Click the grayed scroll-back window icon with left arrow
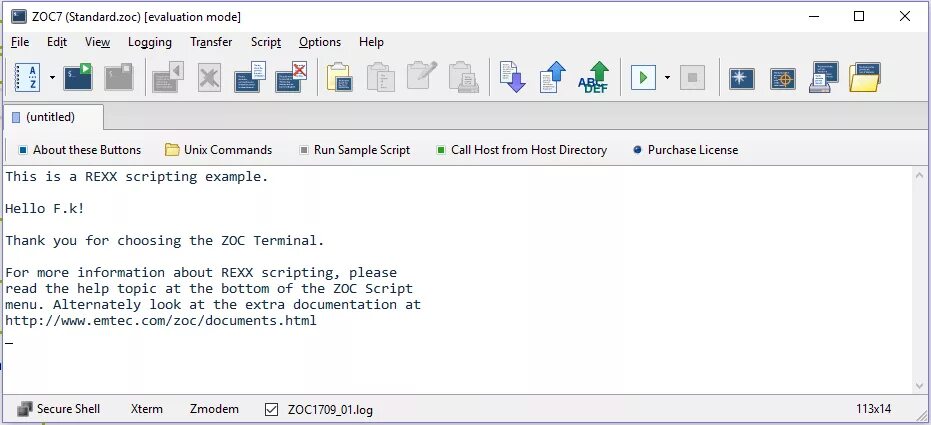The height and width of the screenshot is (425, 931). coord(168,77)
